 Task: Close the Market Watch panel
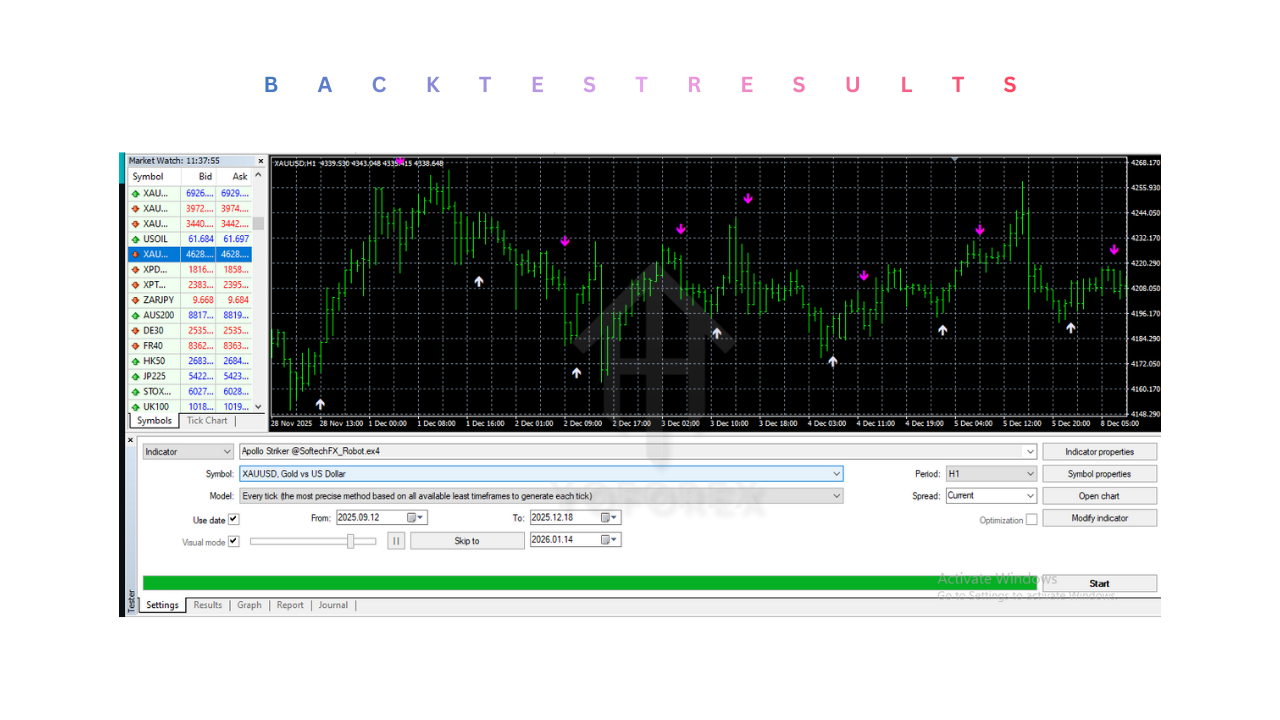coord(260,161)
